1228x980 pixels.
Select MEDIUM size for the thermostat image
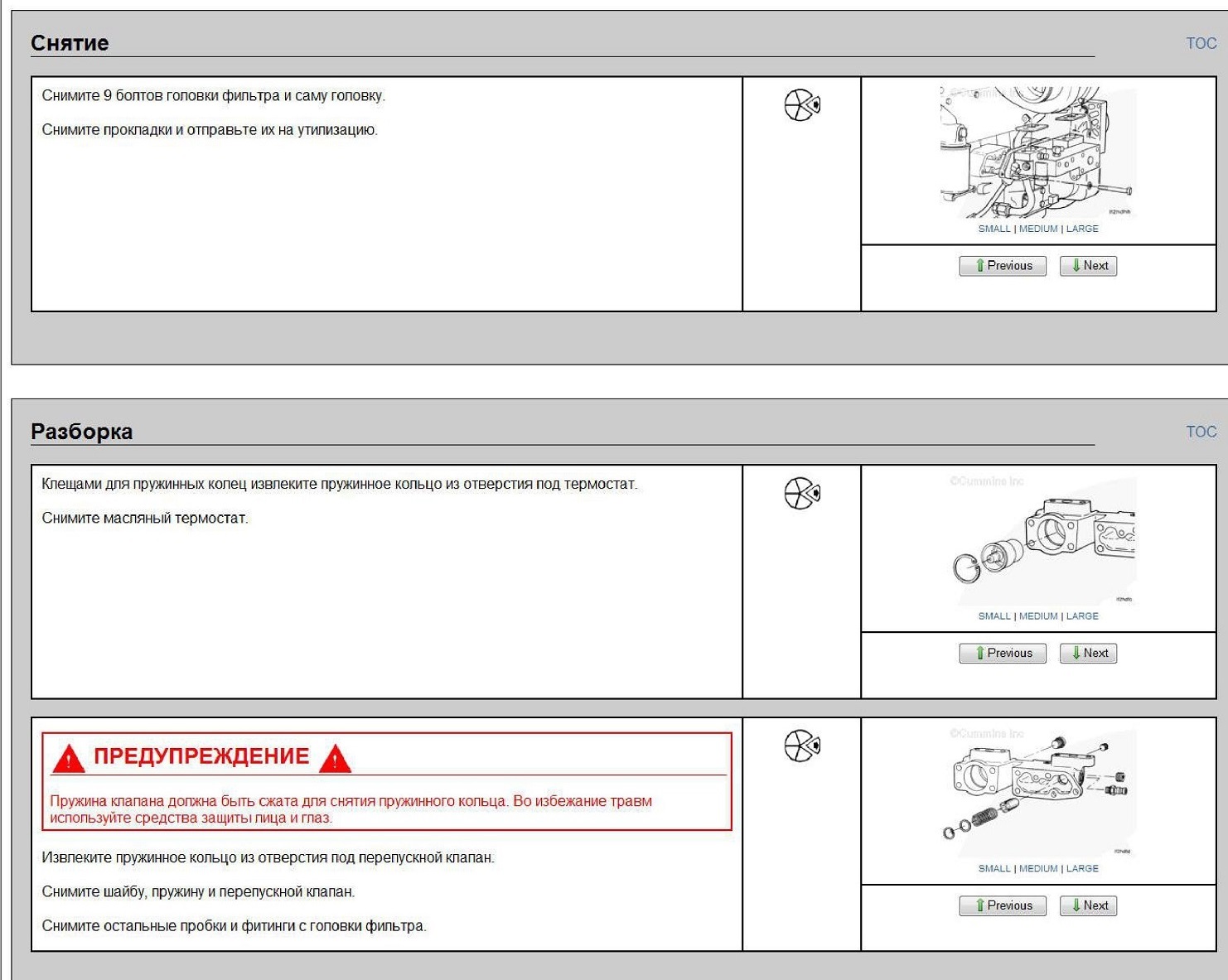pyautogui.click(x=1038, y=616)
